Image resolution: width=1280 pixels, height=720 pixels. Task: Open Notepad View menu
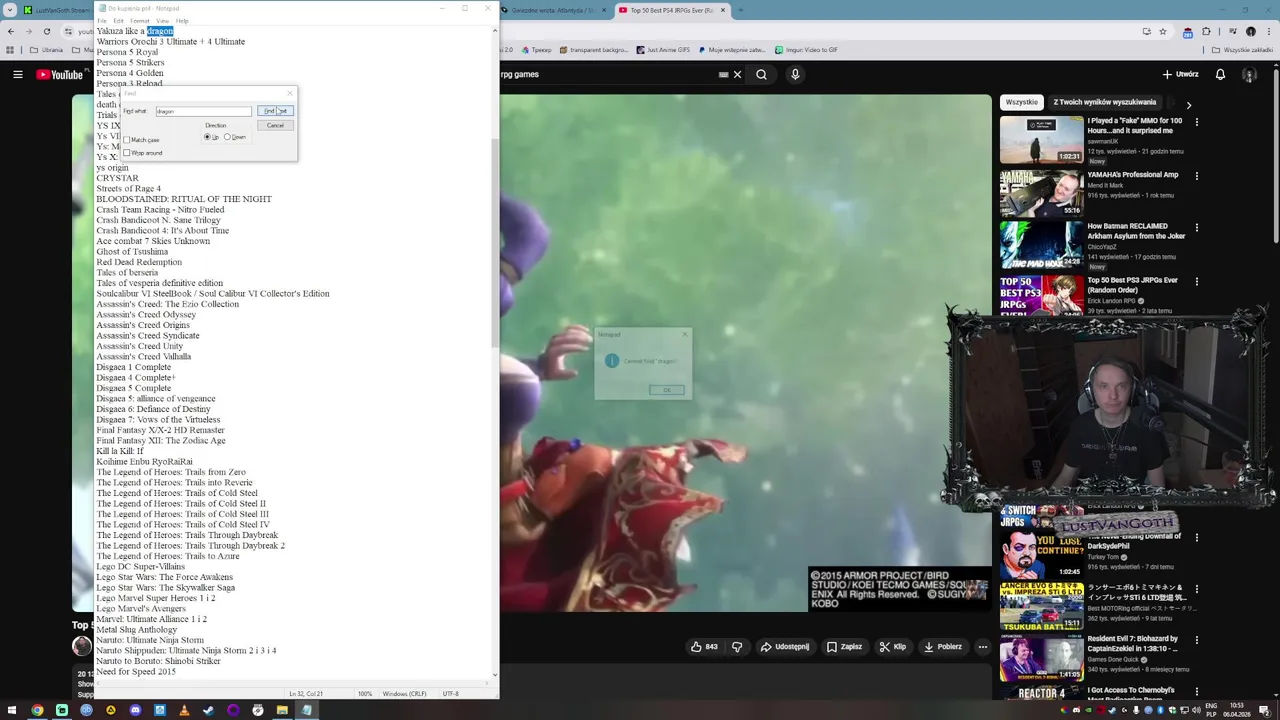[x=162, y=20]
